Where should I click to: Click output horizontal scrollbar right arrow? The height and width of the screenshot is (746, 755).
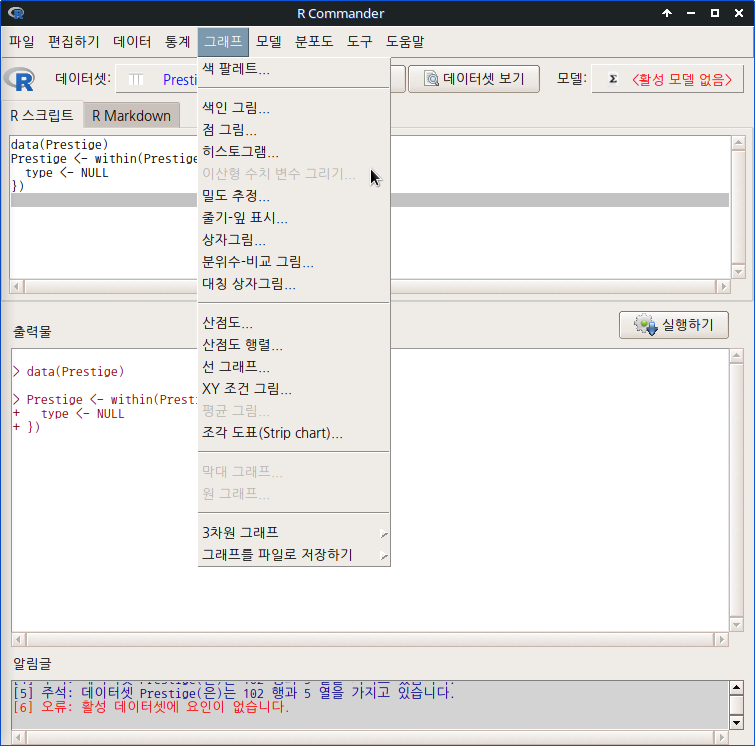coord(721,640)
